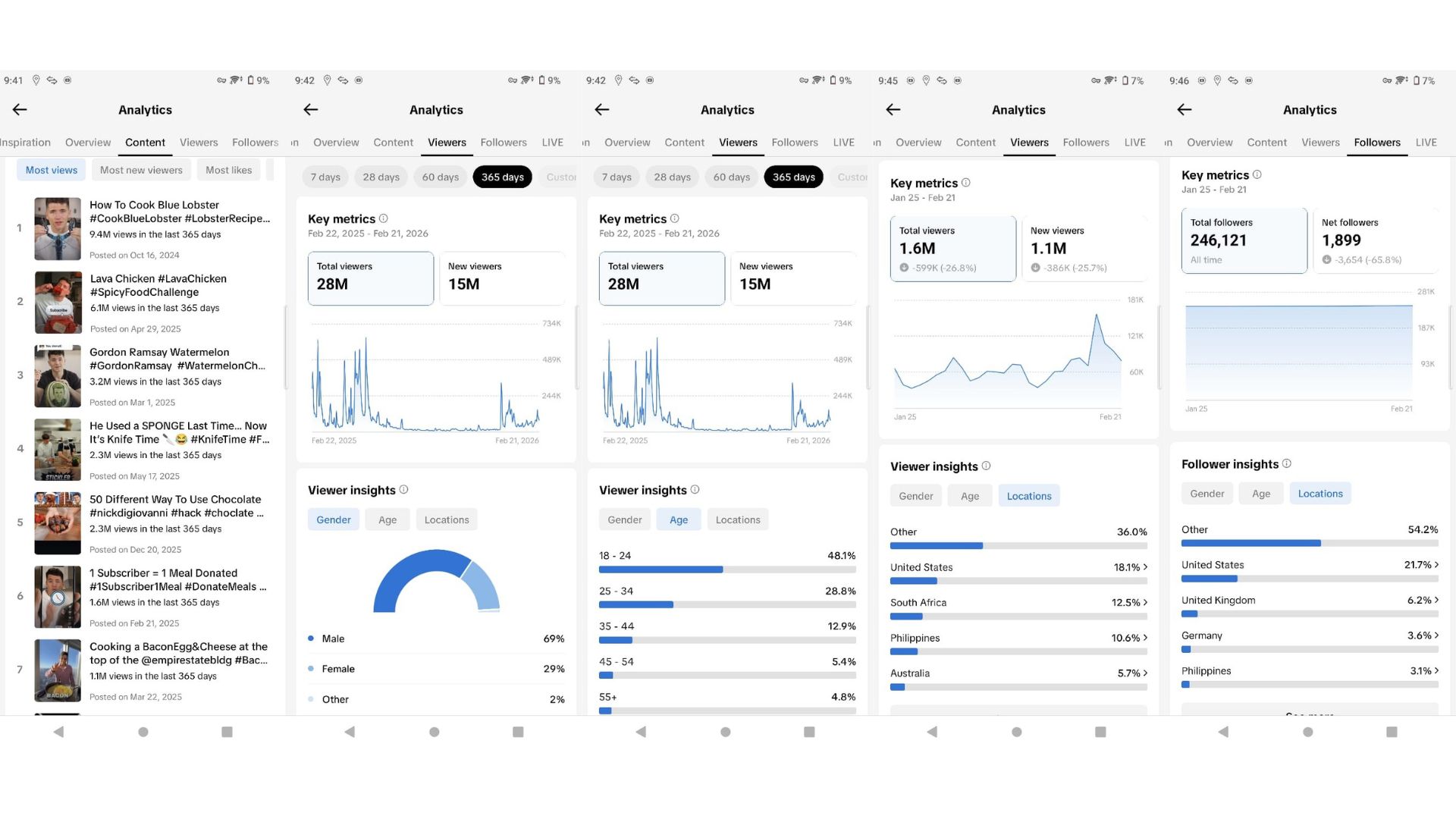
Task: Open recent apps square under Age breakdown
Action: (809, 732)
